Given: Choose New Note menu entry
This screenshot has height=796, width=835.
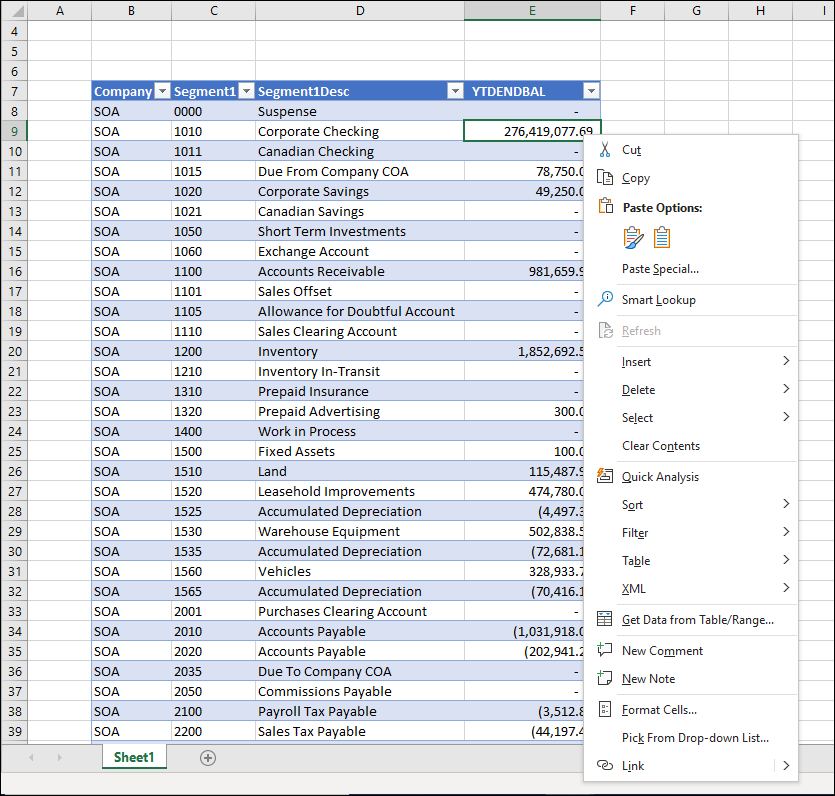Looking at the screenshot, I should click(x=648, y=679).
